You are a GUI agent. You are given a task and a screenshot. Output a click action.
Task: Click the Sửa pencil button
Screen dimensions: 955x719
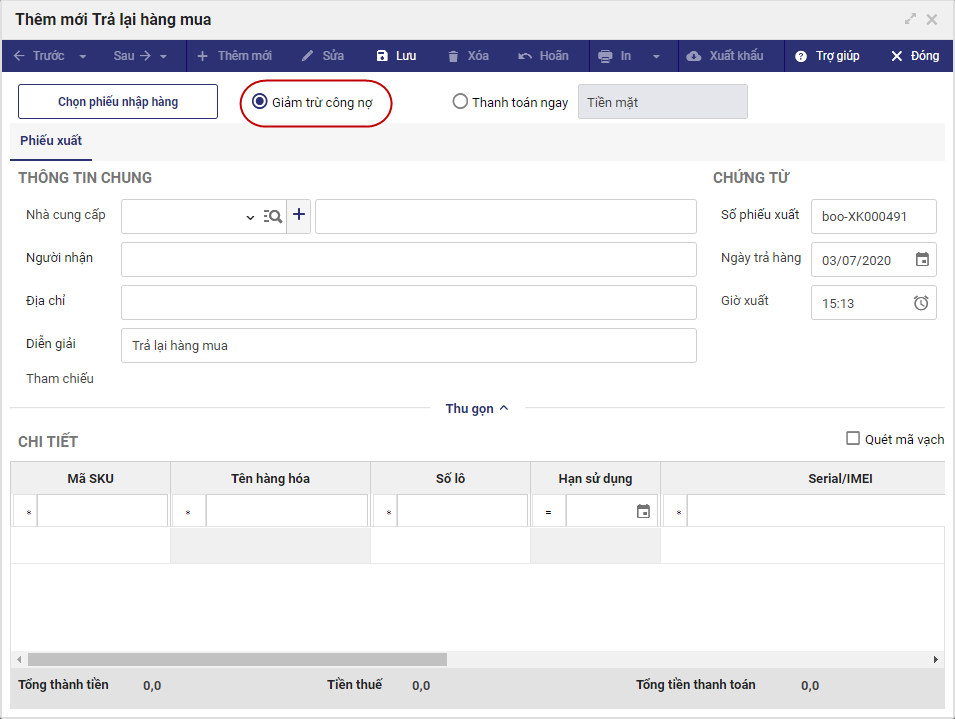point(323,56)
